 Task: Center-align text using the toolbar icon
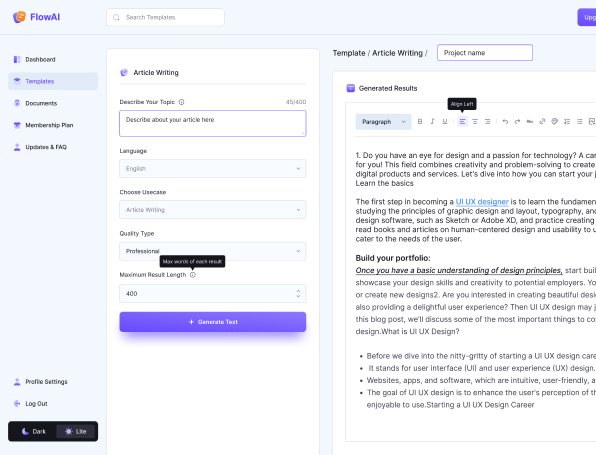pyautogui.click(x=475, y=122)
